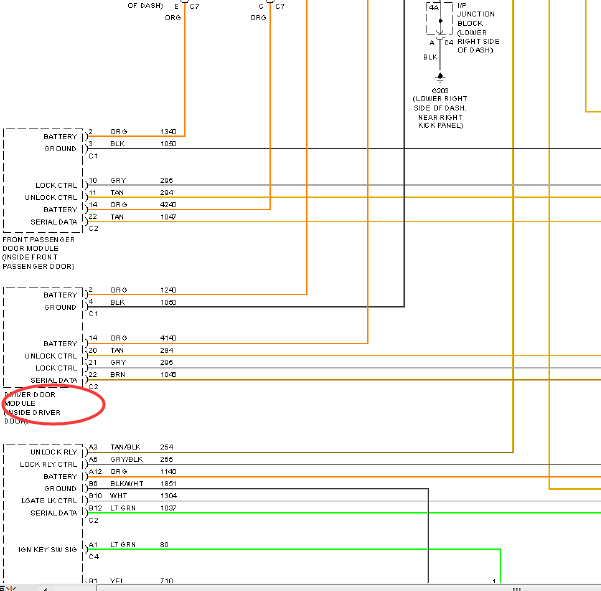Click the horizontal scrollbar thumb at bottom

348,588
